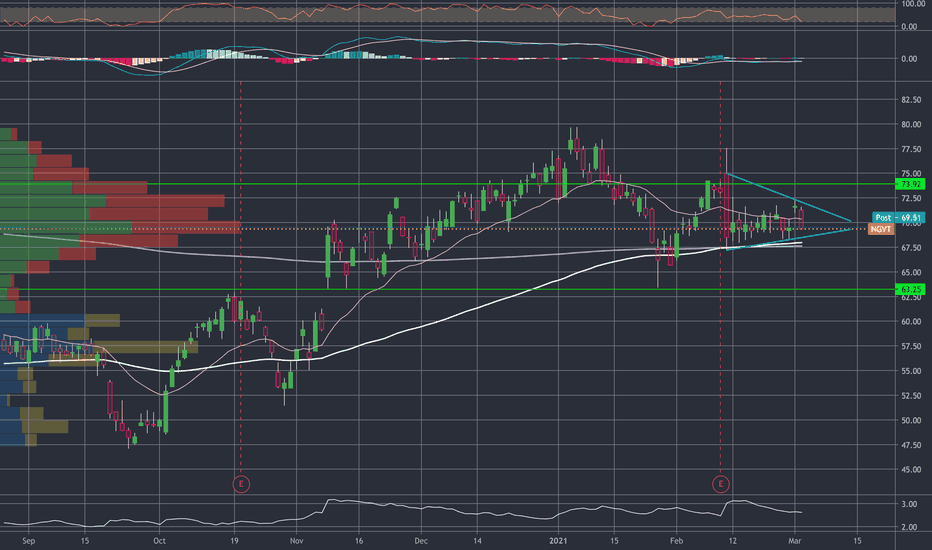Click the Post 69.51 price label
Screen dimensions: 932x550
898,218
